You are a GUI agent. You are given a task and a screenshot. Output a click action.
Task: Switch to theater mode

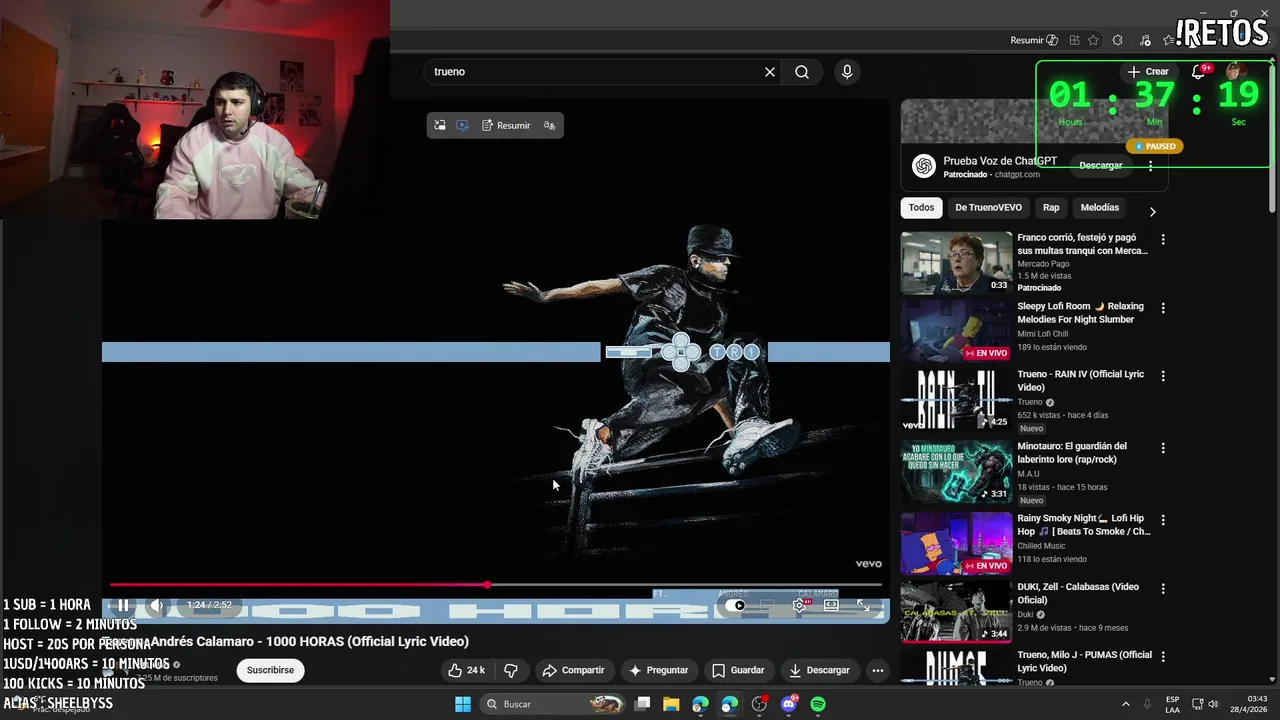tap(831, 605)
